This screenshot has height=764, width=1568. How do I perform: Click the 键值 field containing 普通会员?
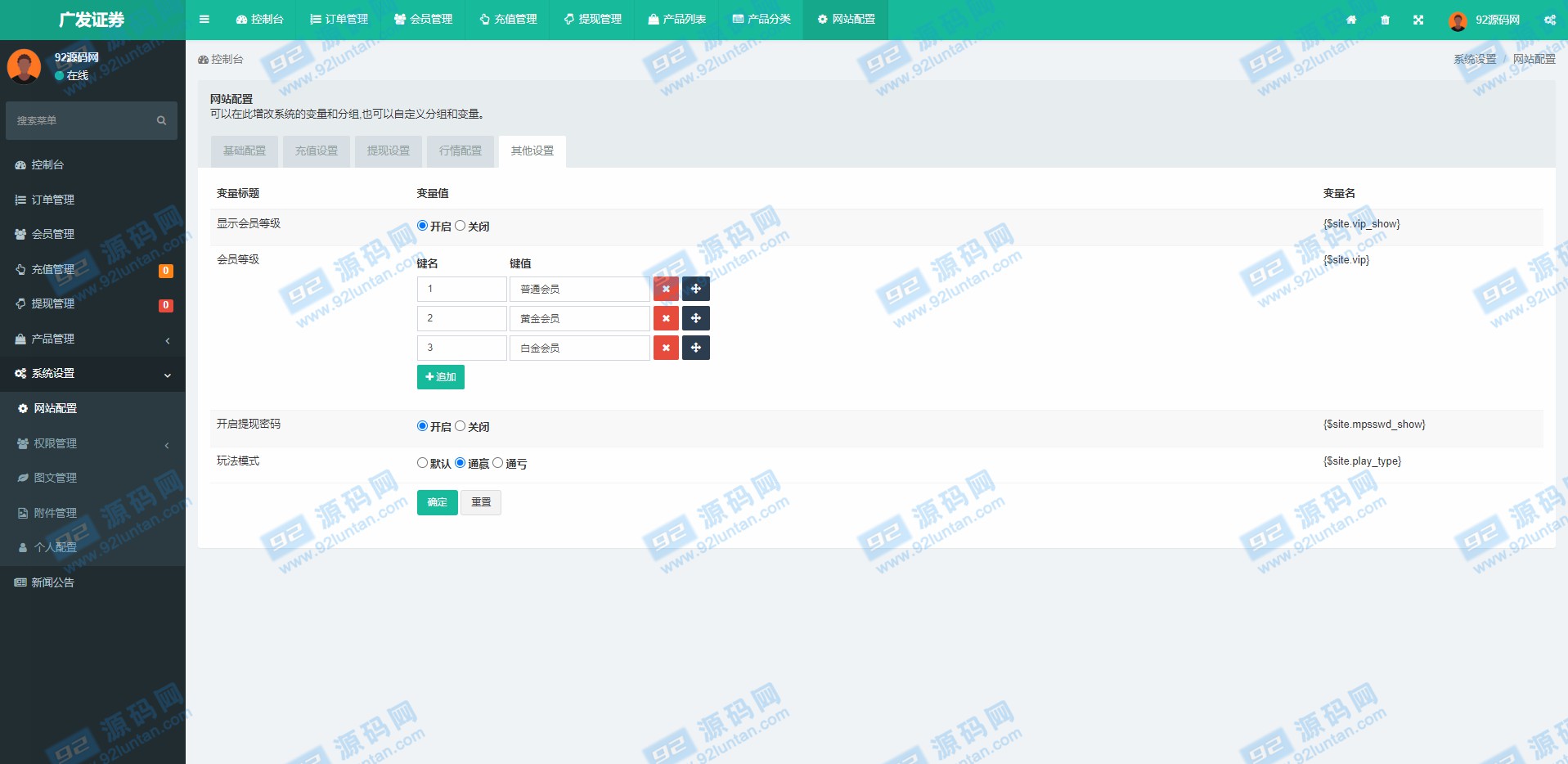[580, 289]
